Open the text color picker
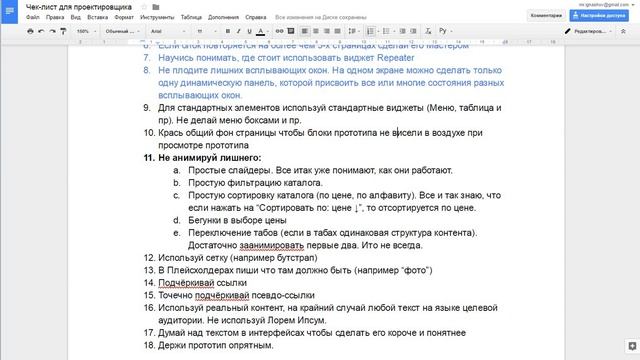Screen dimensions: 640x360 (x=261, y=31)
